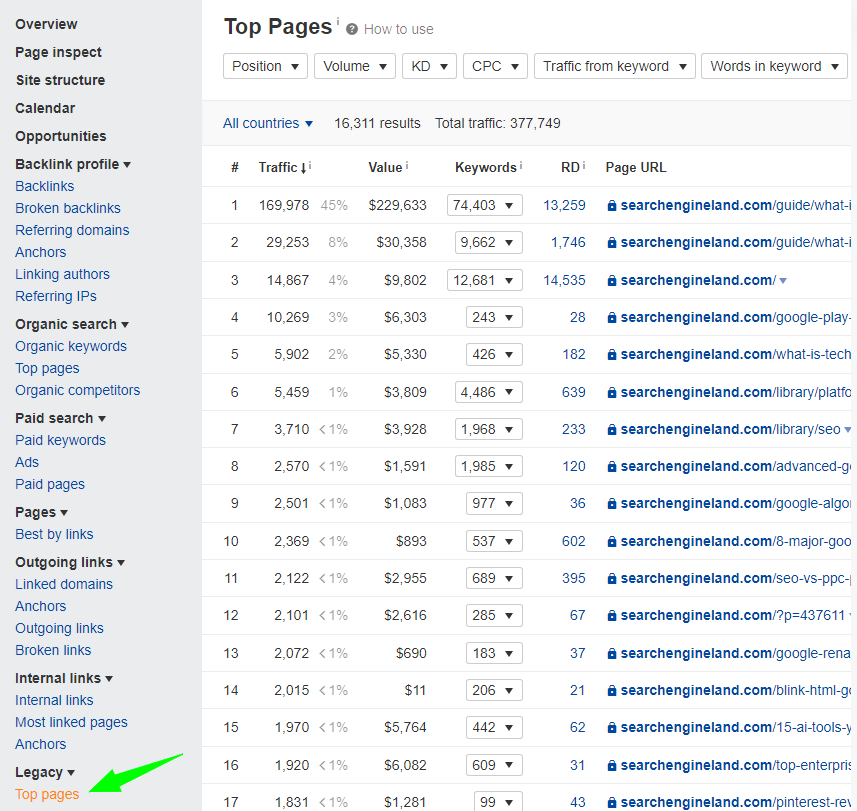Click the arrow after the library/seo URL
The width and height of the screenshot is (857, 811).
(848, 429)
